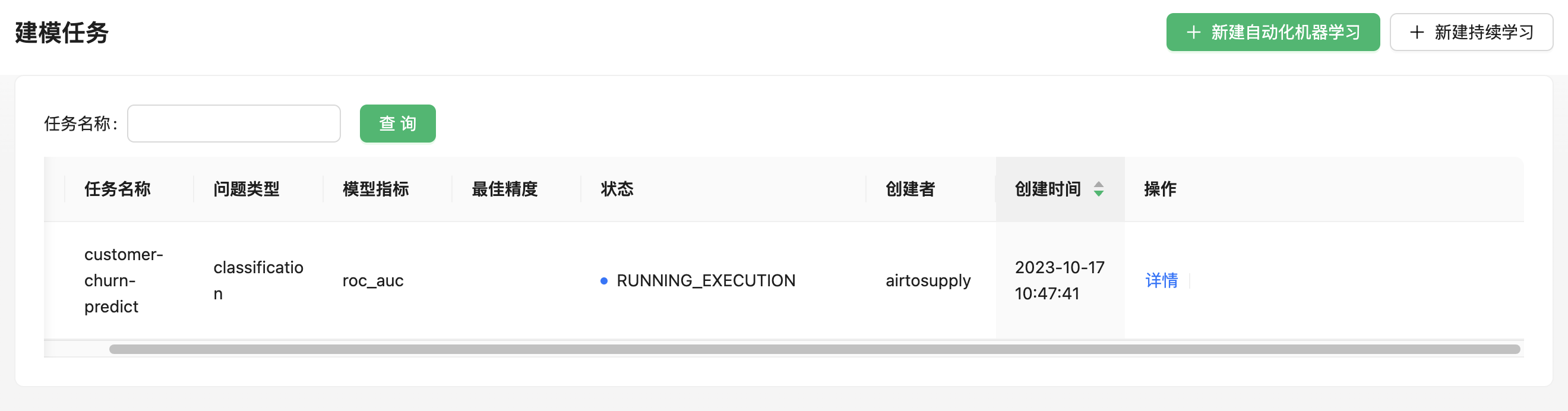Viewport: 1568px width, 411px height.
Task: Click the 状态 column header
Action: click(617, 189)
